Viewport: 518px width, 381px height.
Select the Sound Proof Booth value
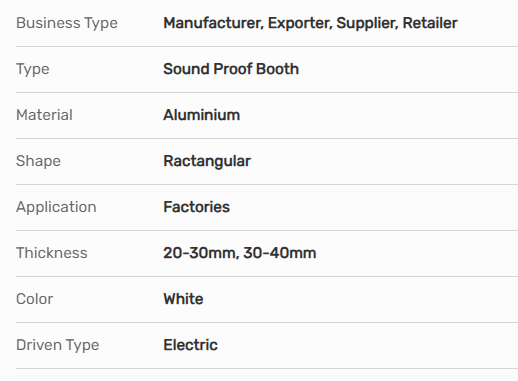tap(231, 69)
